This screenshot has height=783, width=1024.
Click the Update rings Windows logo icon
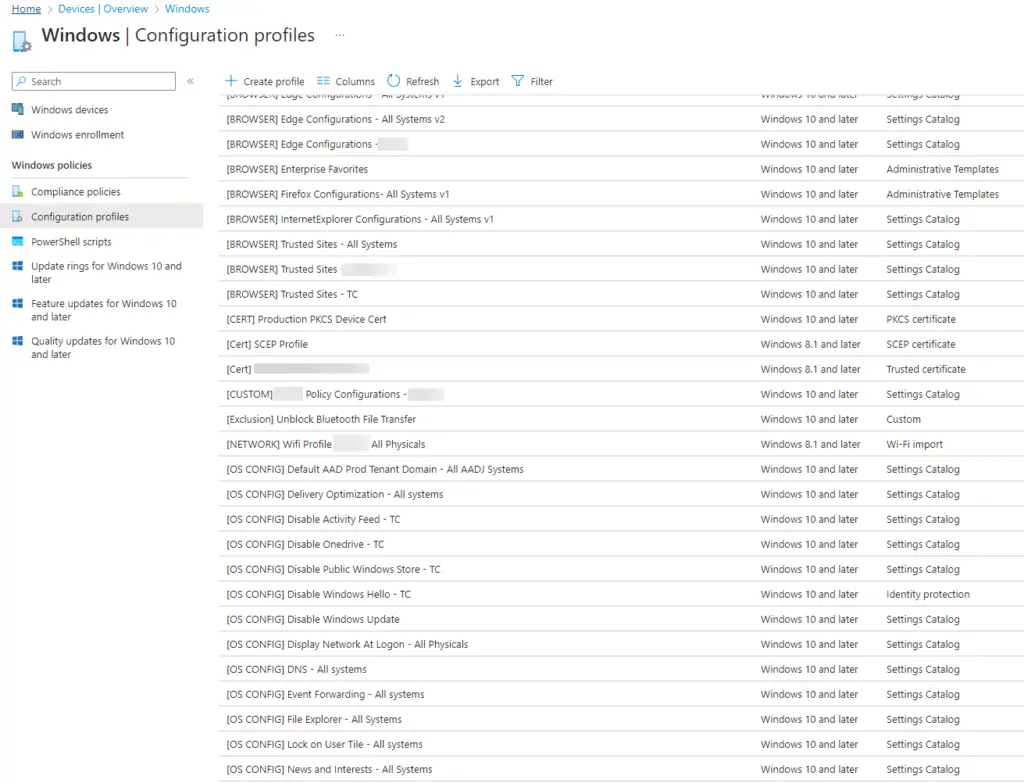(x=18, y=266)
